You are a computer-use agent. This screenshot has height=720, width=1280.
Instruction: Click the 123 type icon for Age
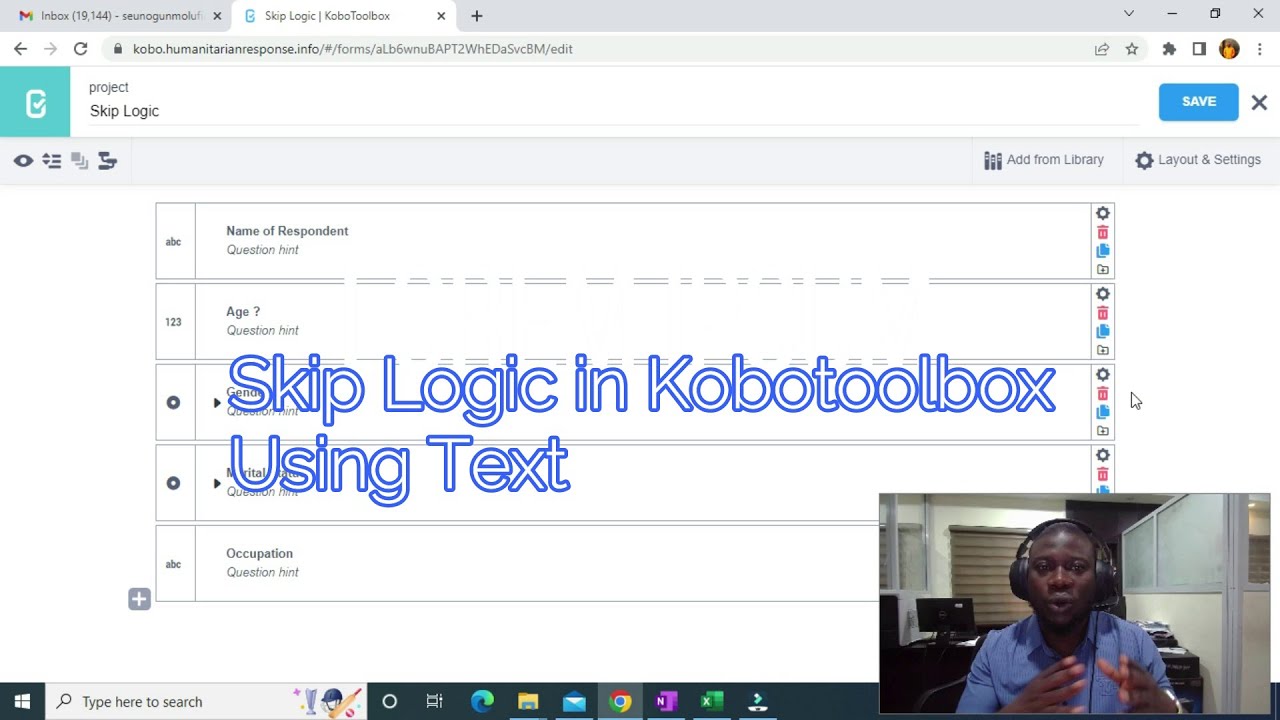[x=174, y=322]
